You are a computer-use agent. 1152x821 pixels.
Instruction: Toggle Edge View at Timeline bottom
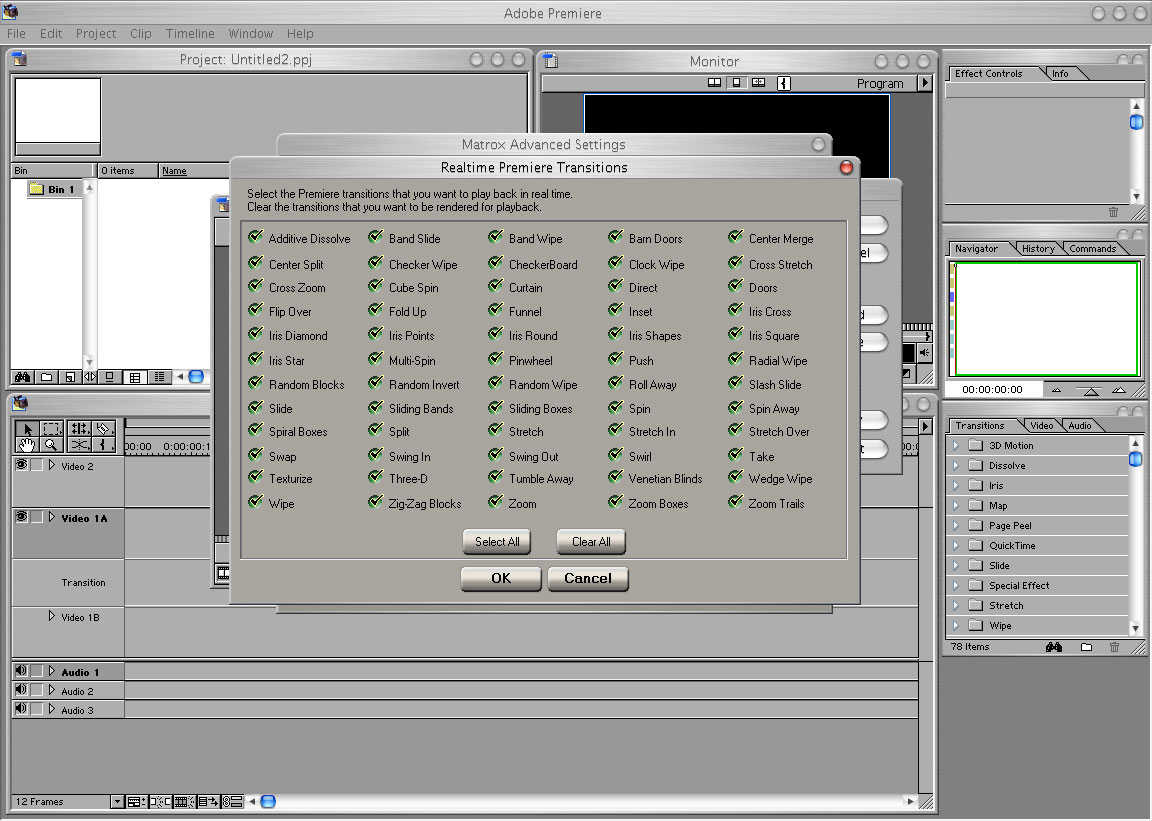click(x=184, y=802)
